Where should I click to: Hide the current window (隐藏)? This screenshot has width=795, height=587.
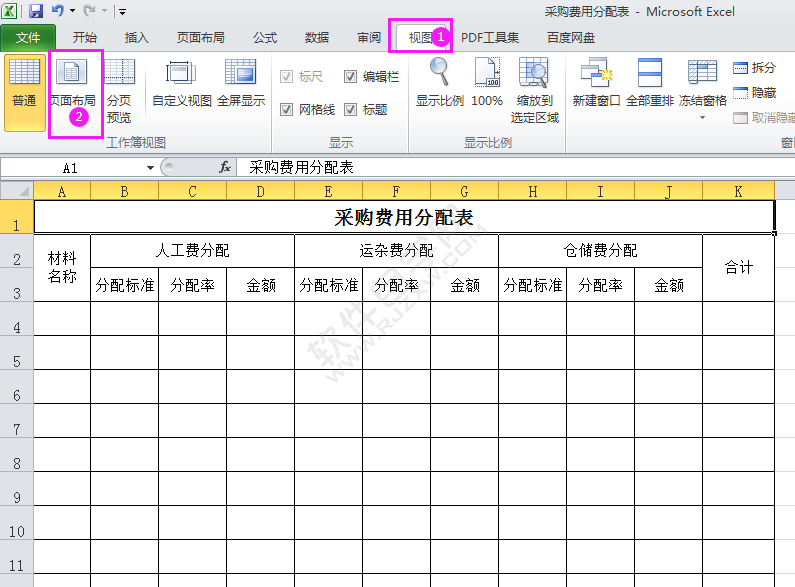pos(754,93)
